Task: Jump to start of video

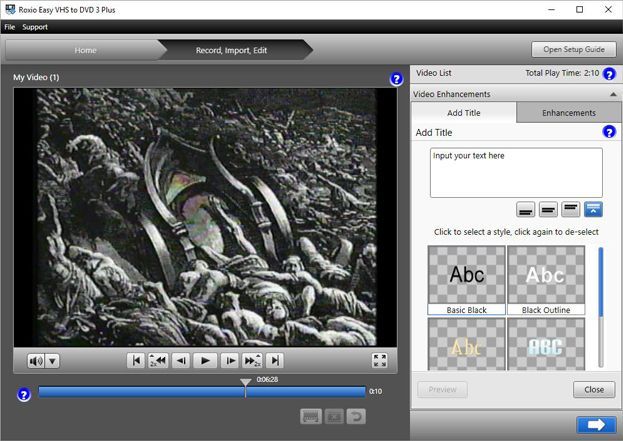Action: pyautogui.click(x=136, y=360)
